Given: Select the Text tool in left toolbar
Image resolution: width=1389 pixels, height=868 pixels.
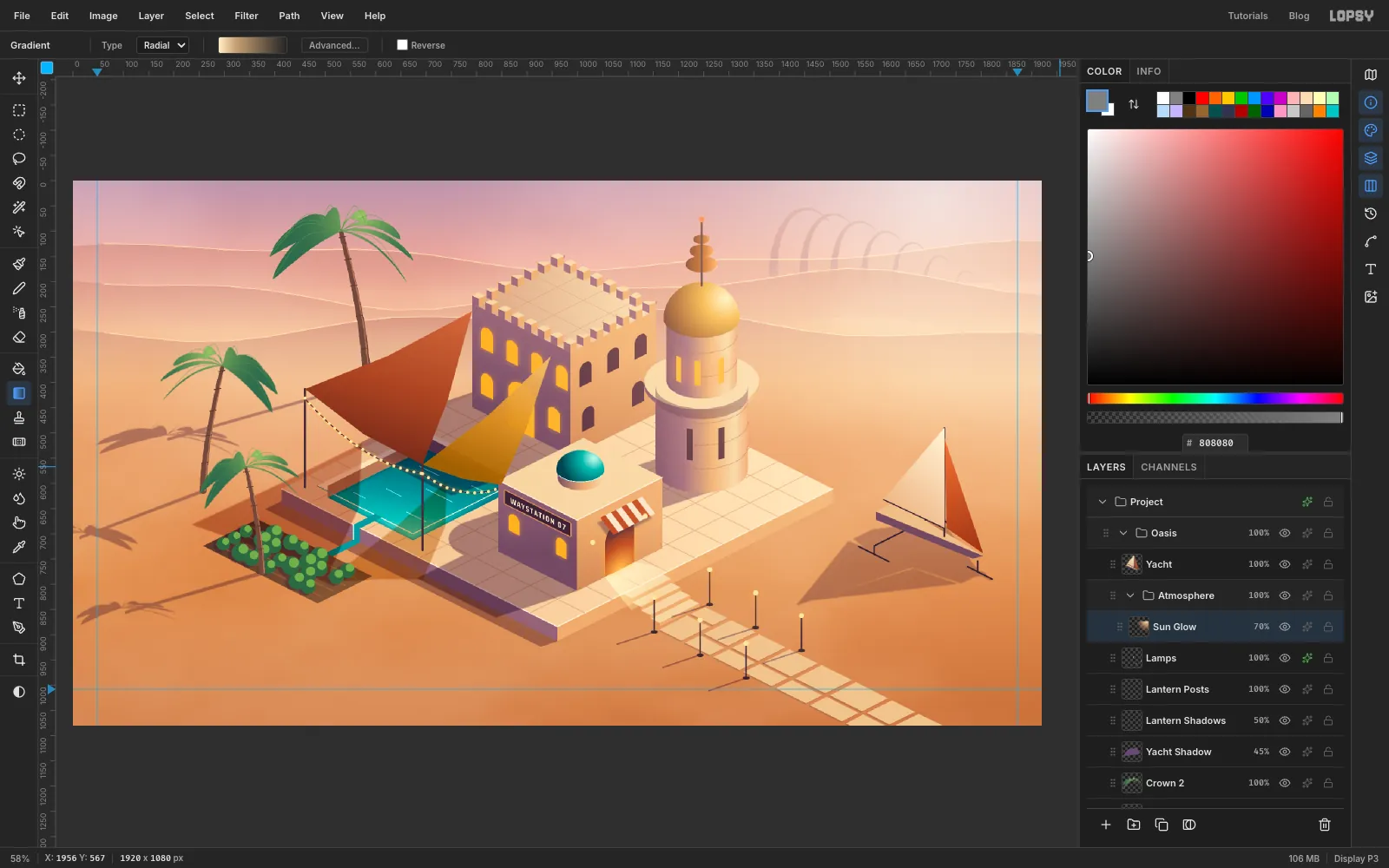Looking at the screenshot, I should pos(19,603).
